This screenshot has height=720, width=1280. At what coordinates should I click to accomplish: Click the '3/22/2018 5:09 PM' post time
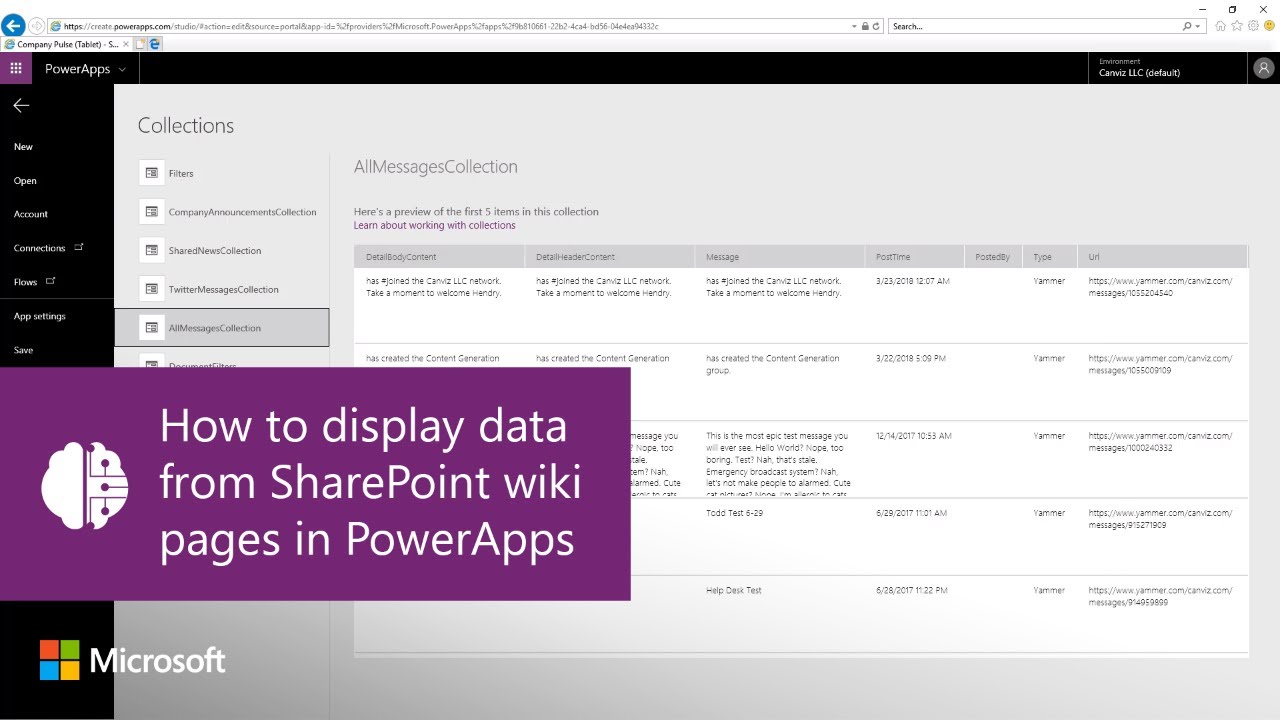[911, 358]
